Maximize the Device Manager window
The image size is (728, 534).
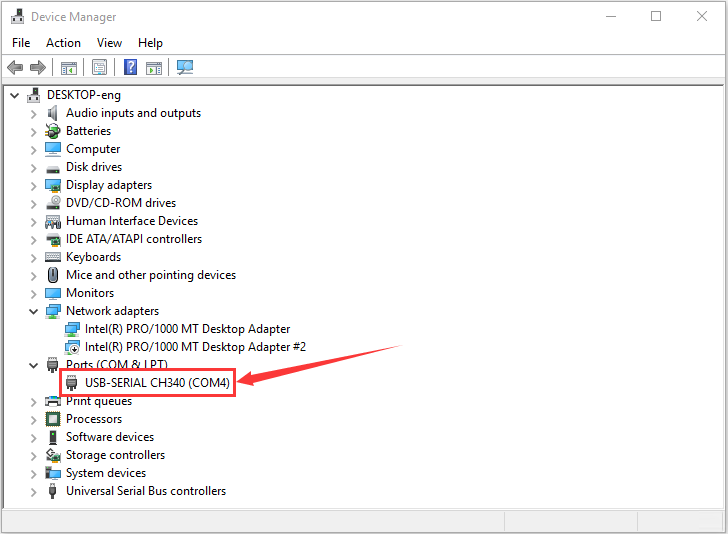click(x=656, y=16)
